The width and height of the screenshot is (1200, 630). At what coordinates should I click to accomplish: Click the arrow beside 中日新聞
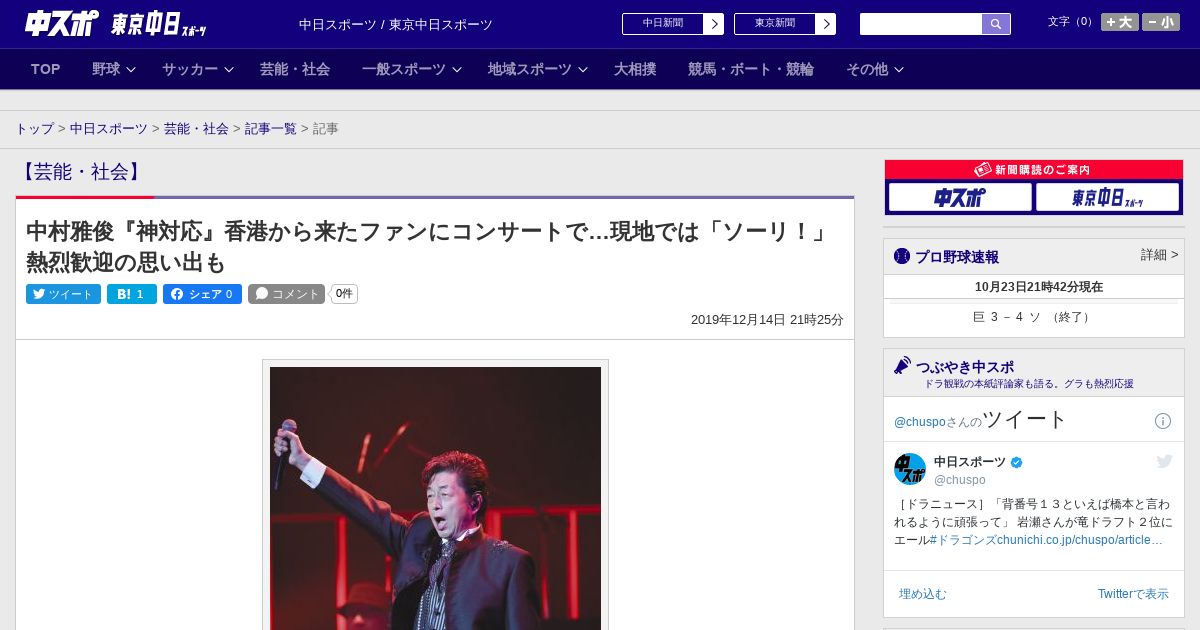[x=714, y=24]
